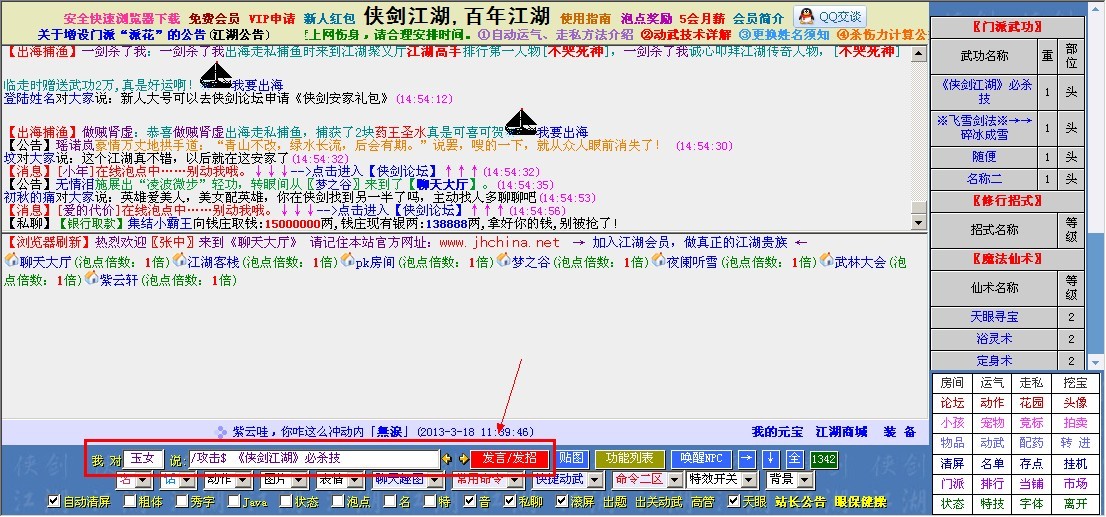Select 走私 in the function grid
1106x517 pixels.
(x=1031, y=383)
